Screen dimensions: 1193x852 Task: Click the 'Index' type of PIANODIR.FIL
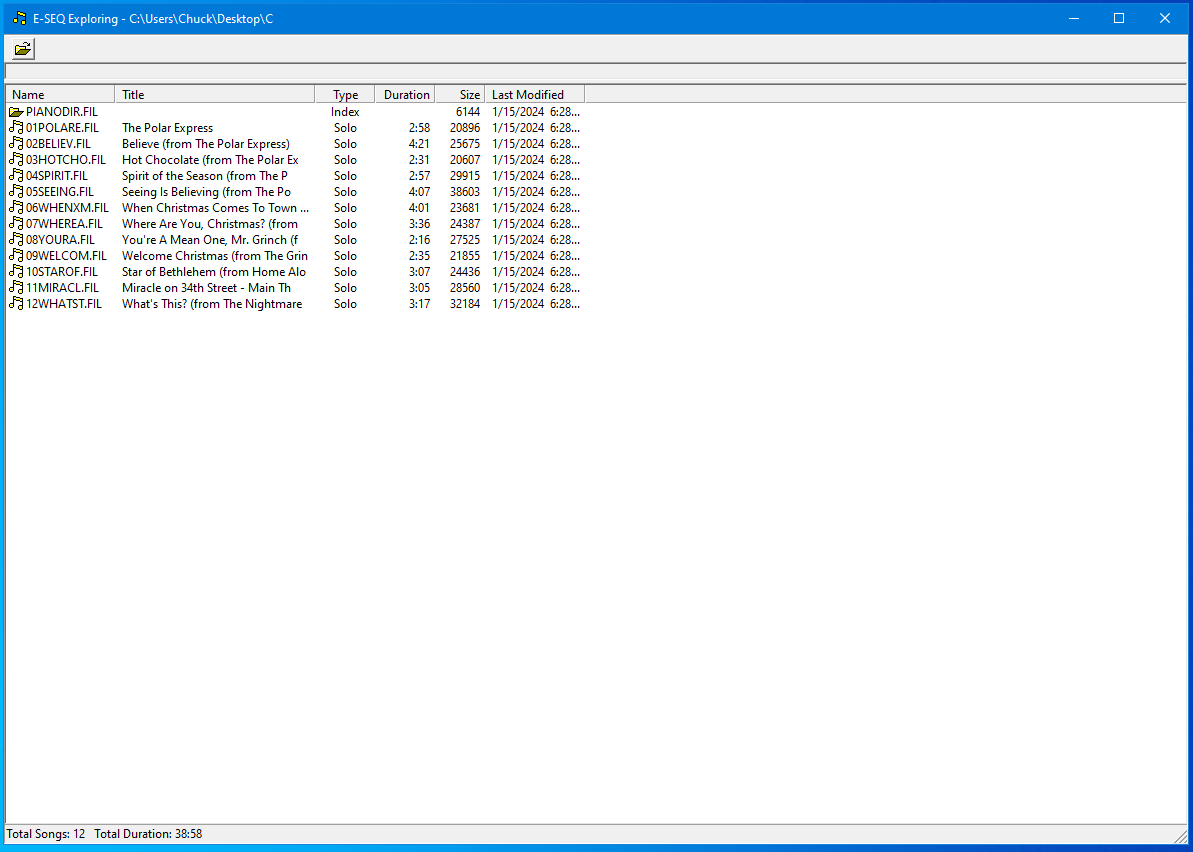point(345,112)
